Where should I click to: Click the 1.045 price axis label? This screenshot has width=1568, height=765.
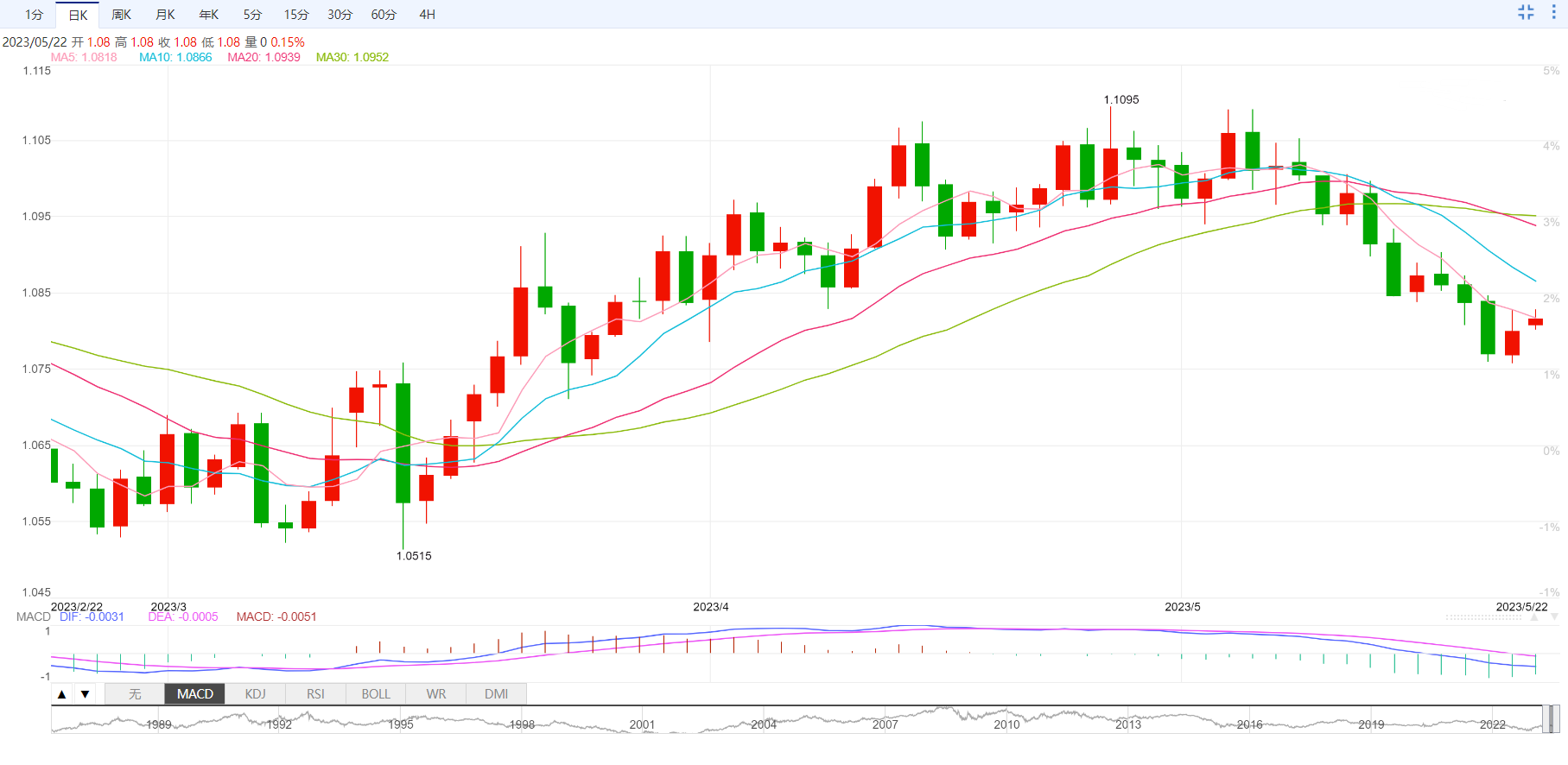point(36,592)
